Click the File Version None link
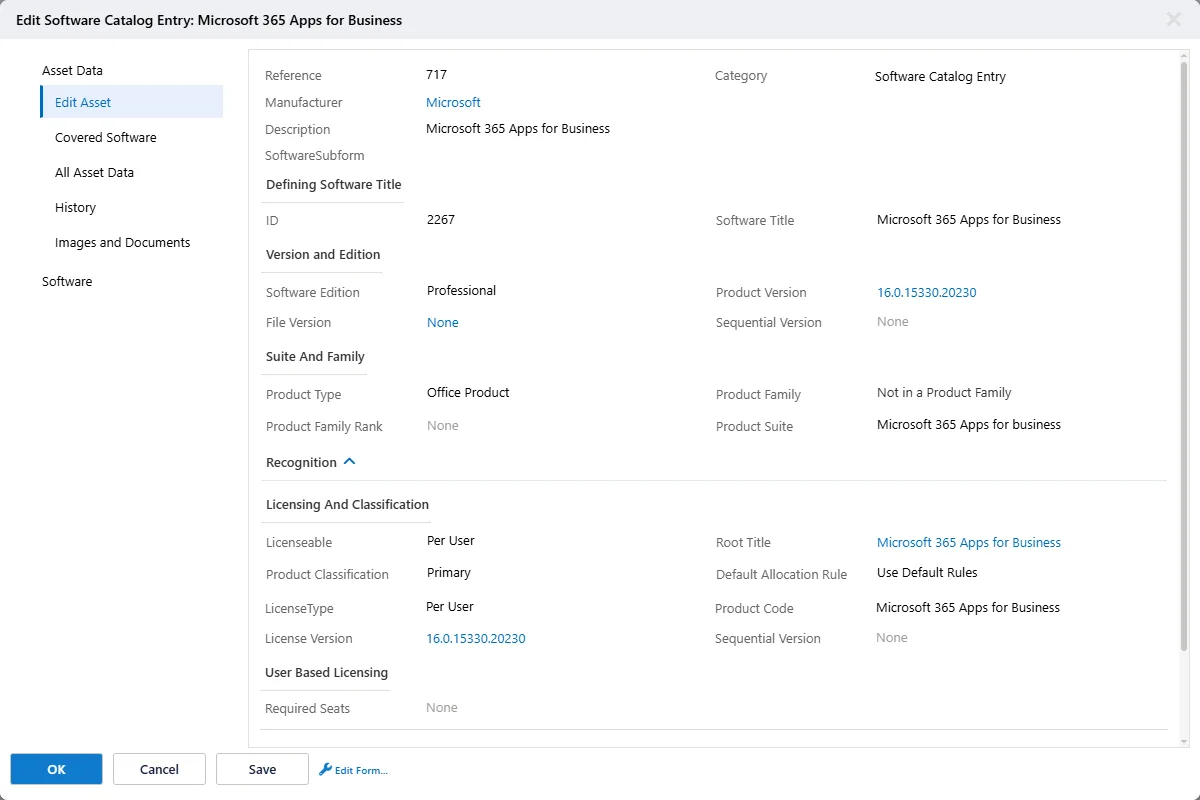1200x800 pixels. pyautogui.click(x=443, y=322)
